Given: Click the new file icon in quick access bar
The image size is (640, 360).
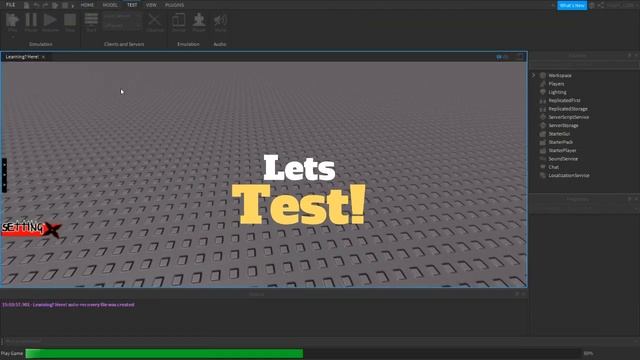Looking at the screenshot, I should 26,5.
